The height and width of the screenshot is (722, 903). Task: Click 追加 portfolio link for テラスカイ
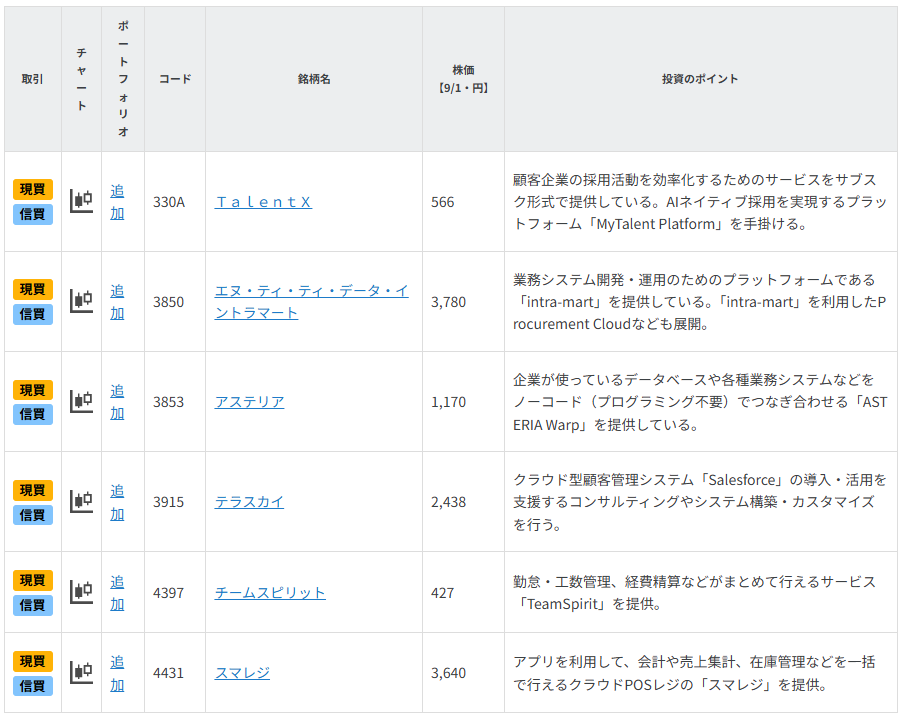click(x=117, y=502)
